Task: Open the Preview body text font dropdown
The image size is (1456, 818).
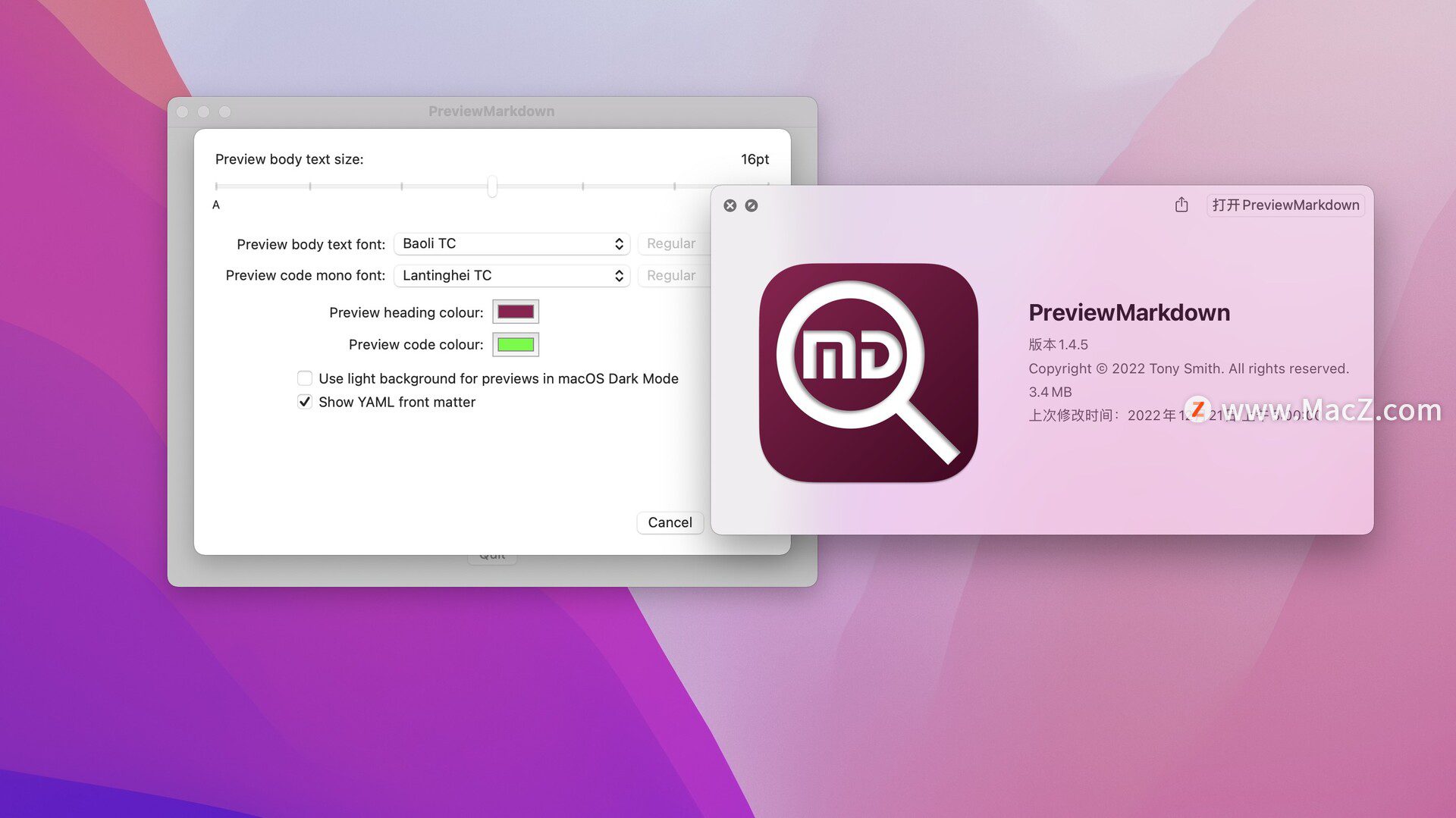Action: point(512,243)
